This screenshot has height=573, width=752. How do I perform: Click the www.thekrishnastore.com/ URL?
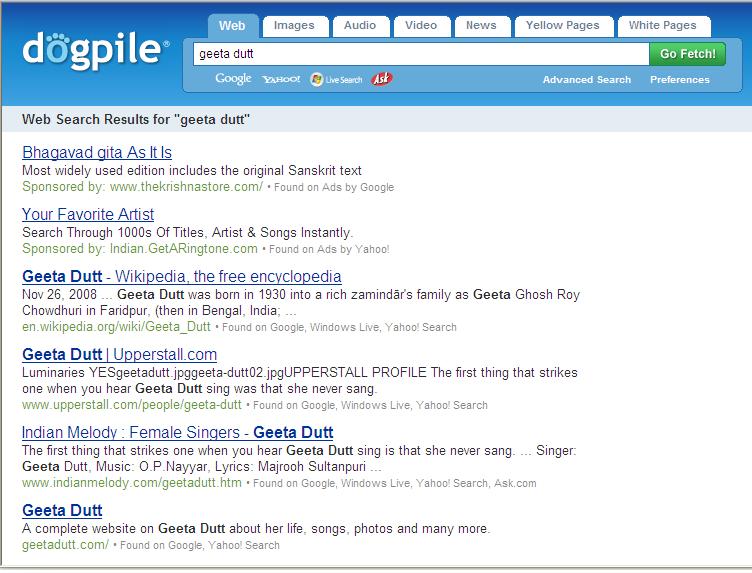(187, 187)
